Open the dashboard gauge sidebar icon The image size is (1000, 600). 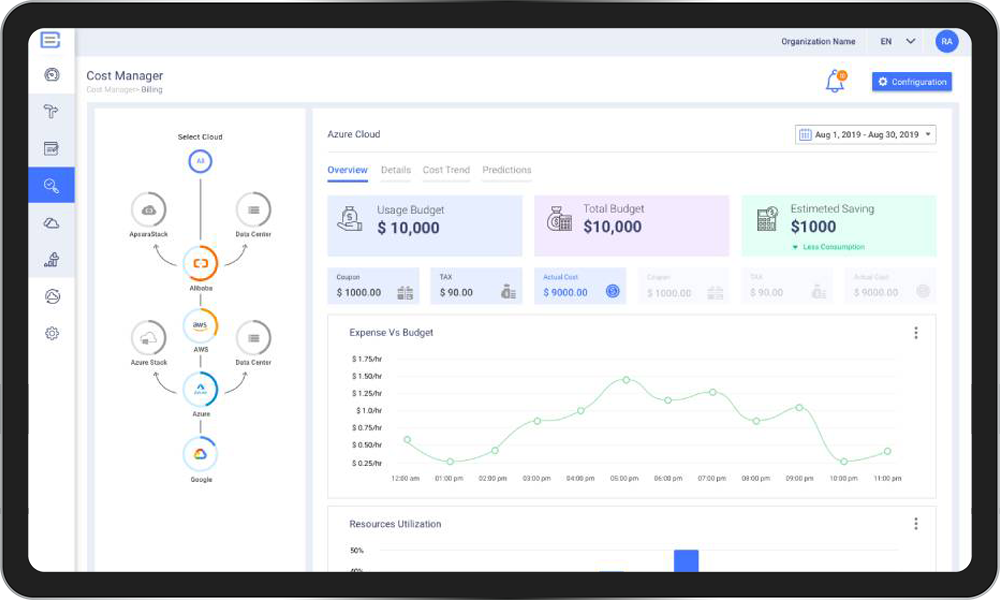click(52, 75)
